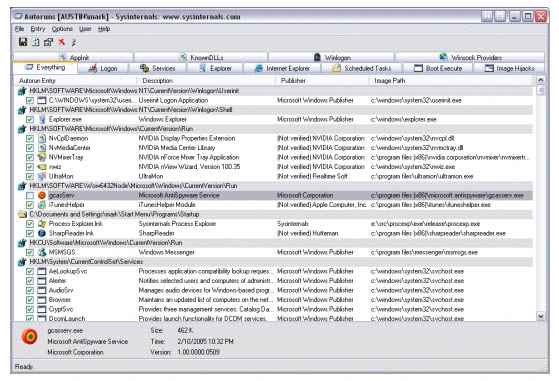Viewport: 559px width, 381px height.
Task: Click the NvMediaCenter entry icon
Action: coord(42,148)
